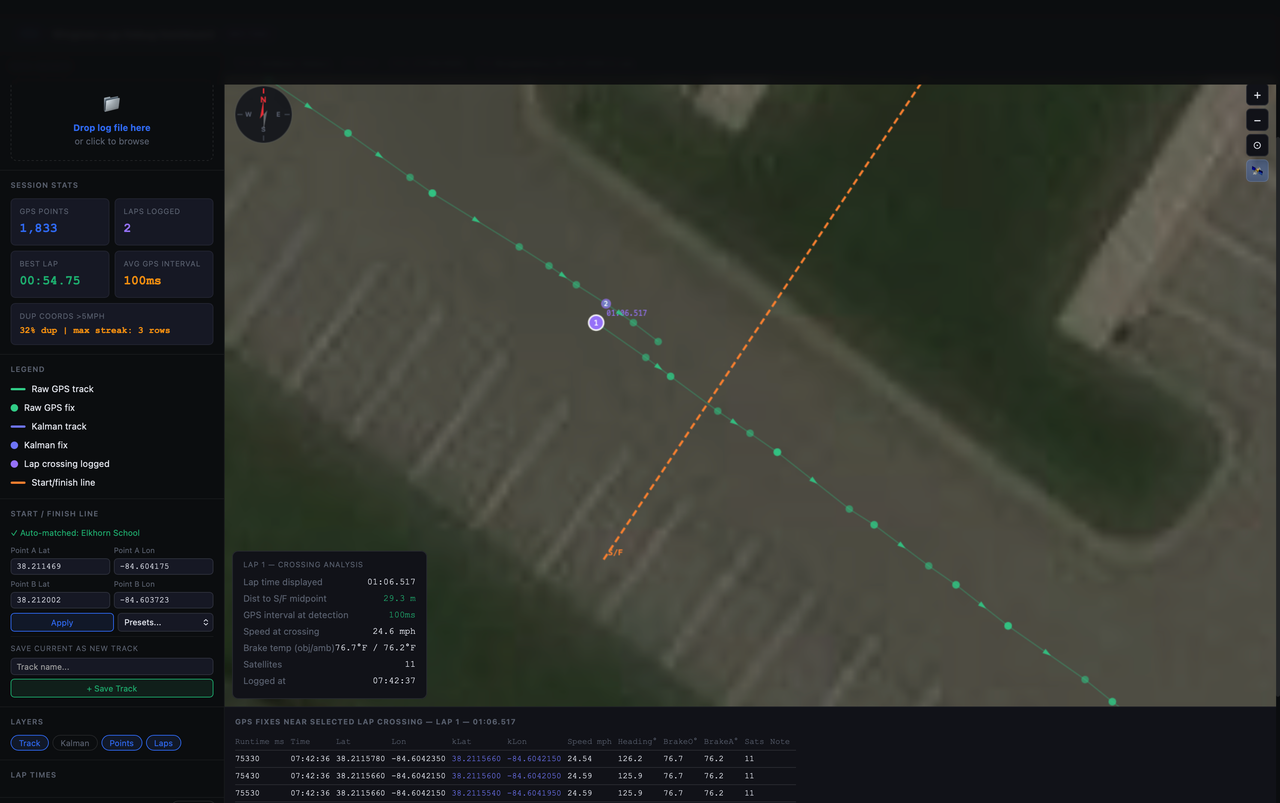Open the Presets dropdown
Screen dimensions: 1280x803
(165, 622)
